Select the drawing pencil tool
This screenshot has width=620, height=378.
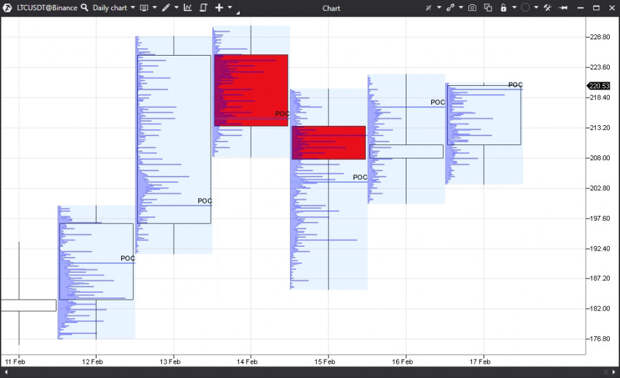(x=166, y=8)
